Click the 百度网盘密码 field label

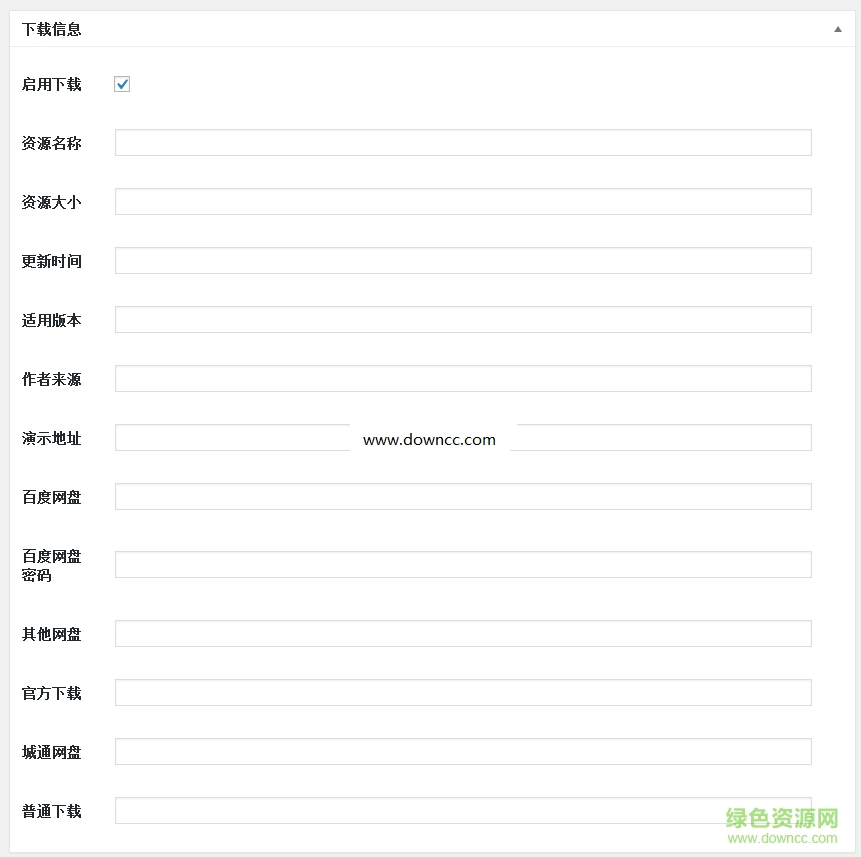pyautogui.click(x=51, y=566)
